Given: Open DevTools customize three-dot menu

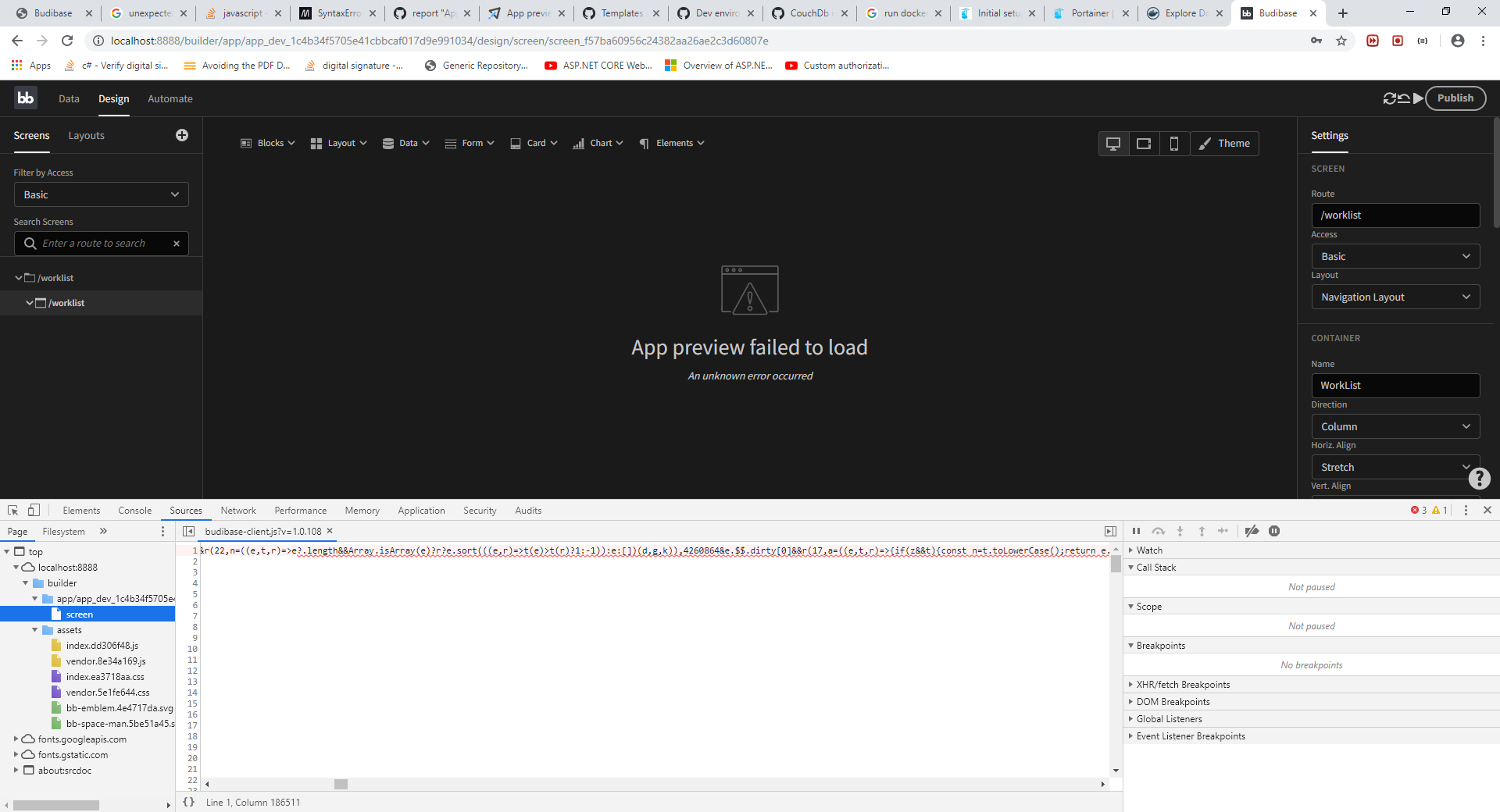Looking at the screenshot, I should pyautogui.click(x=1466, y=510).
